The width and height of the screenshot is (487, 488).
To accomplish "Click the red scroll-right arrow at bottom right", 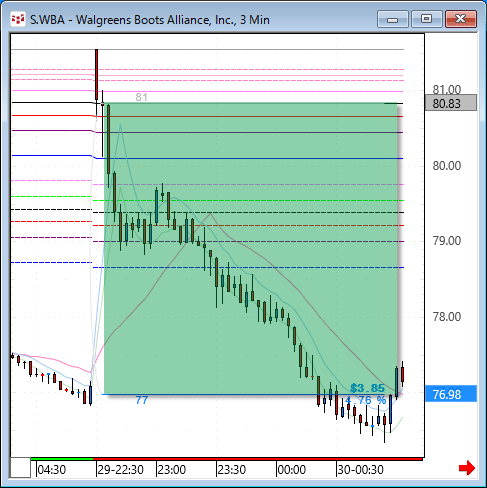I will (x=467, y=468).
